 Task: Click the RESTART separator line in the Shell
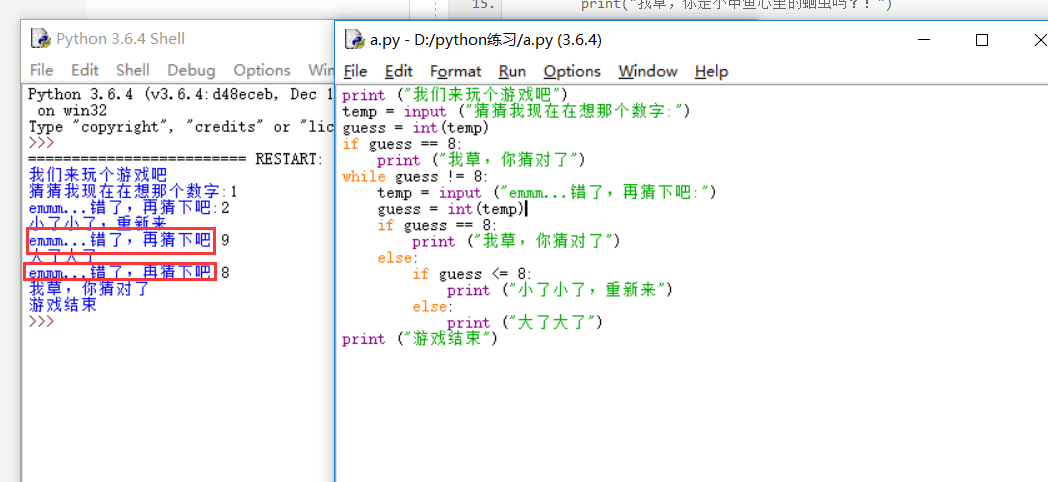[x=176, y=159]
